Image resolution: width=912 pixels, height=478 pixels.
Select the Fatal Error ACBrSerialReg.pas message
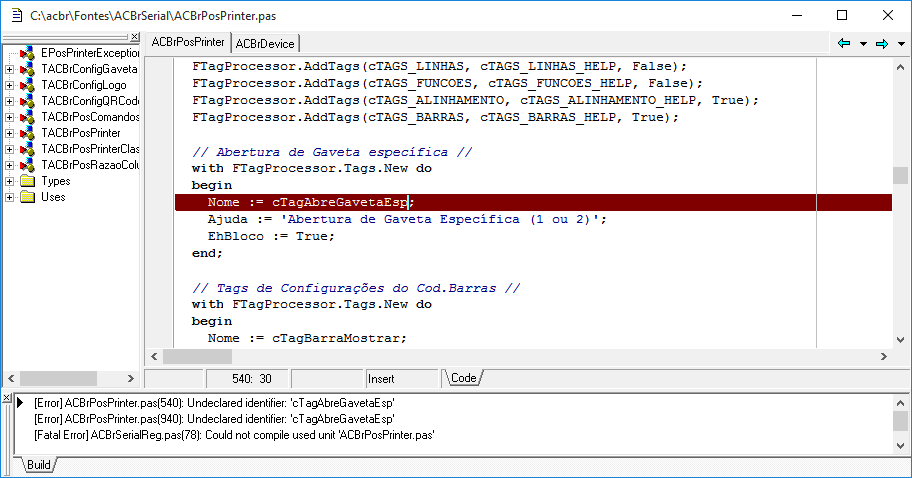point(234,435)
